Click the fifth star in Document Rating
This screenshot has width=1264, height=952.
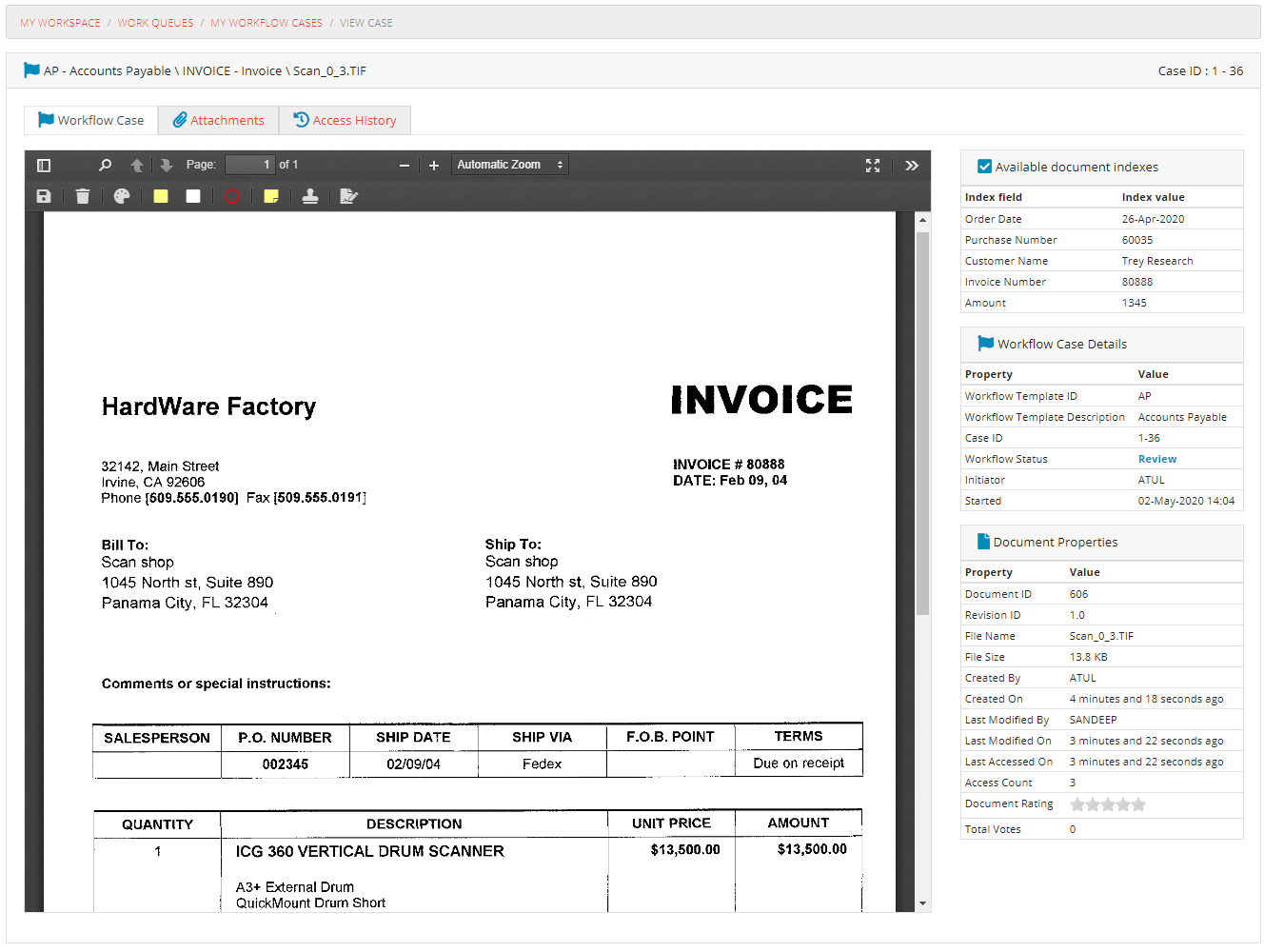[1138, 804]
